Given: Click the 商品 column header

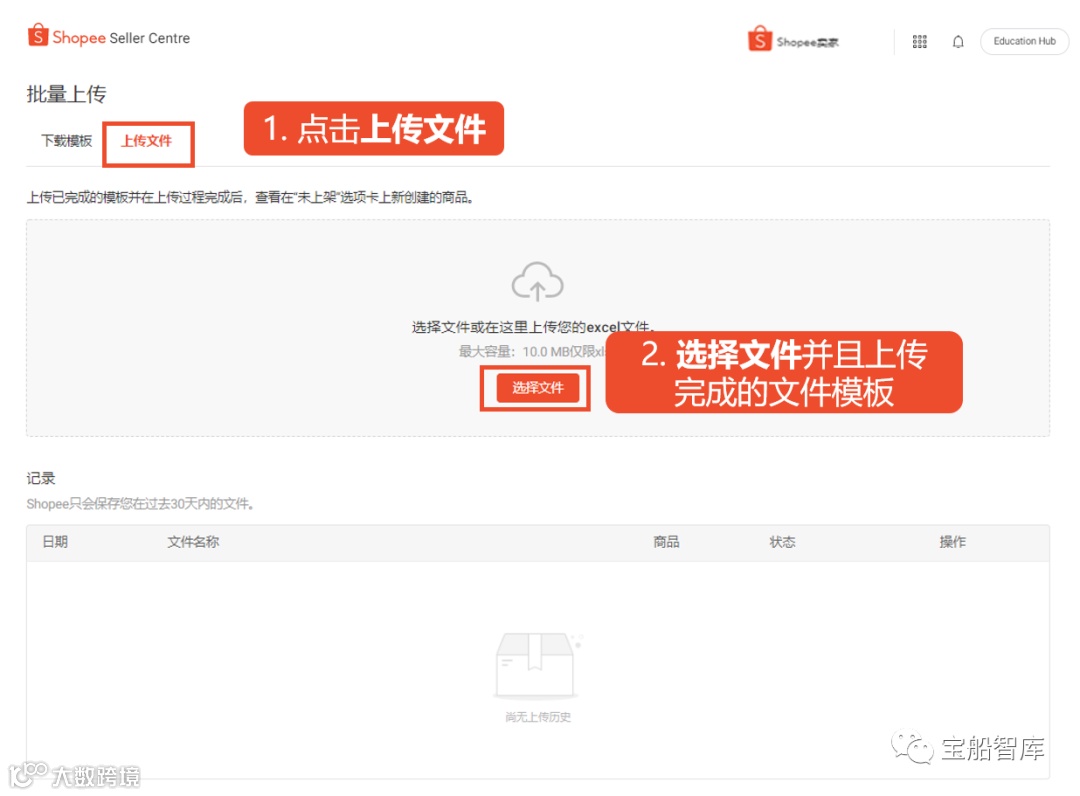Looking at the screenshot, I should [666, 542].
